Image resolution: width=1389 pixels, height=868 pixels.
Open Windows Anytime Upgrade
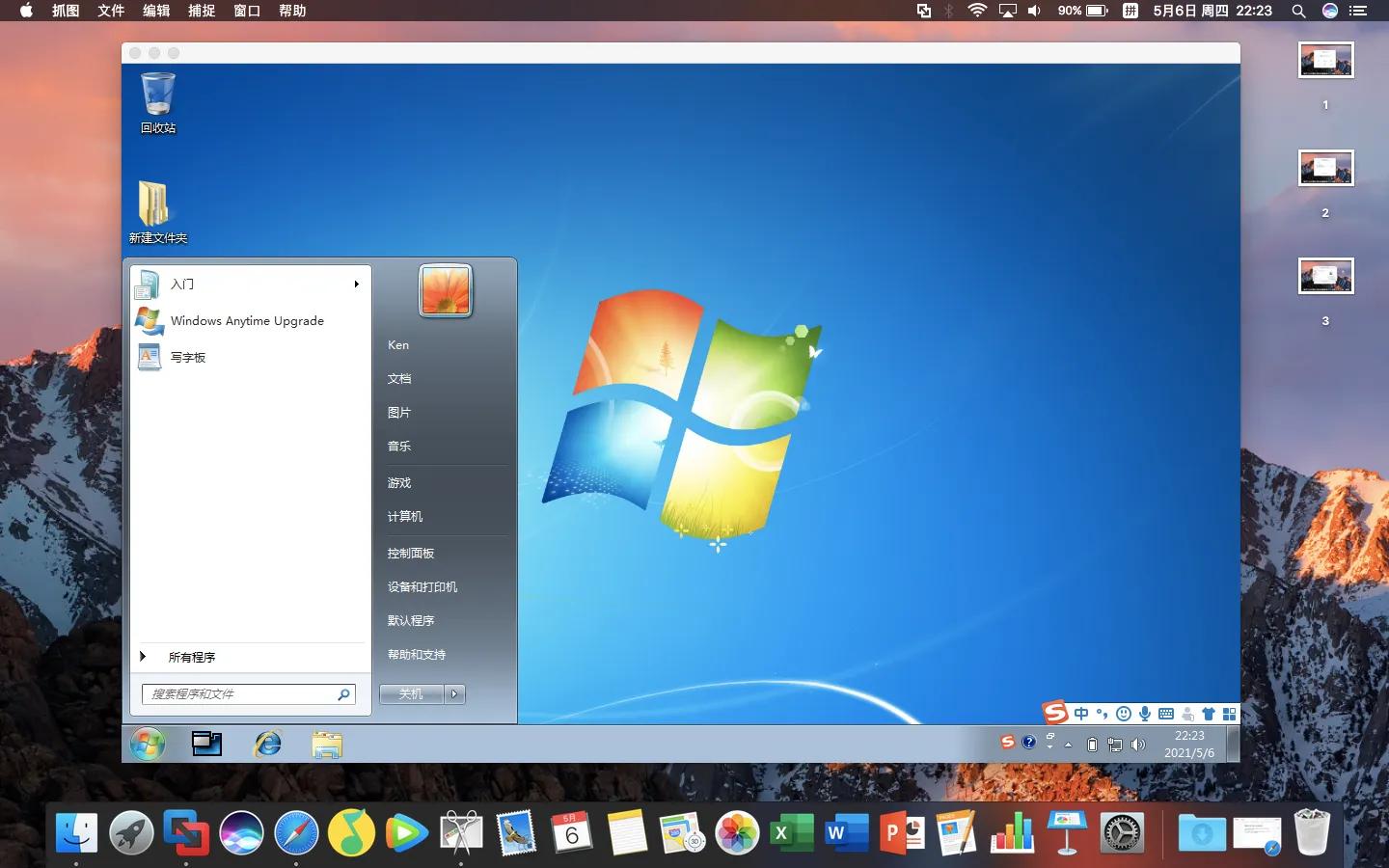pyautogui.click(x=247, y=321)
